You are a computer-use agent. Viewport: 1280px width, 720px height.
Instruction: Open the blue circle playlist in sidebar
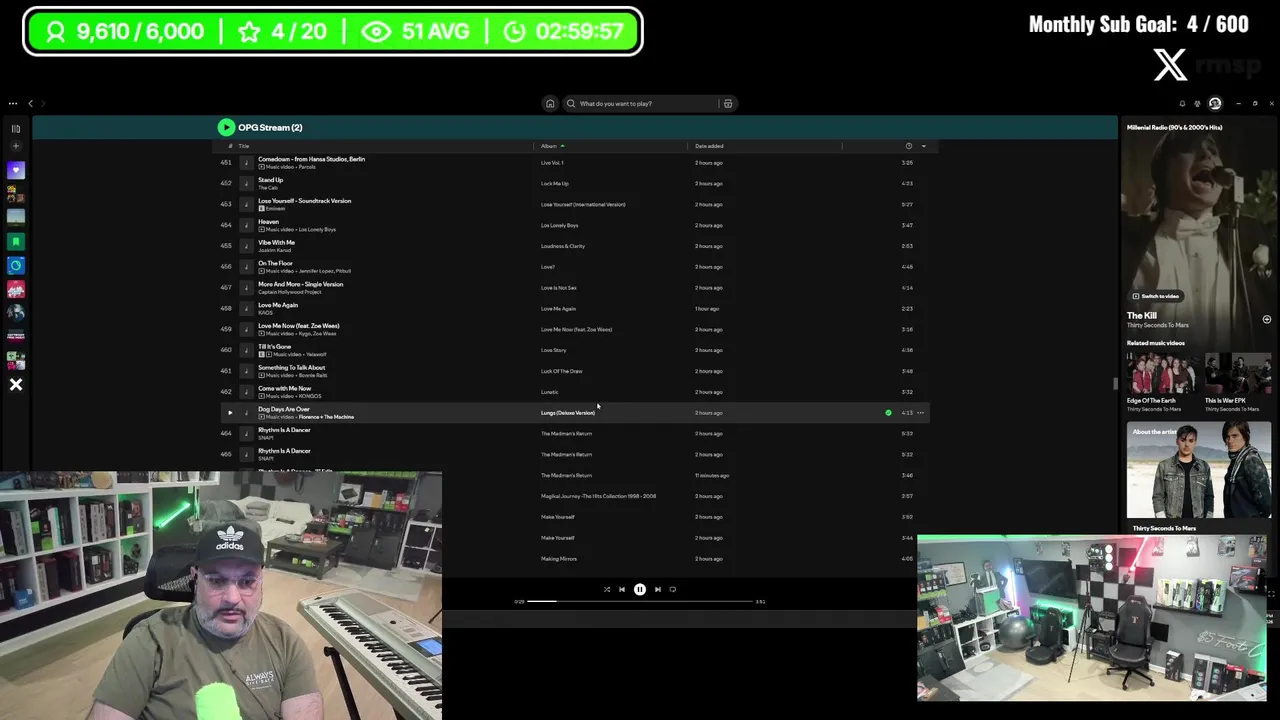(x=16, y=265)
